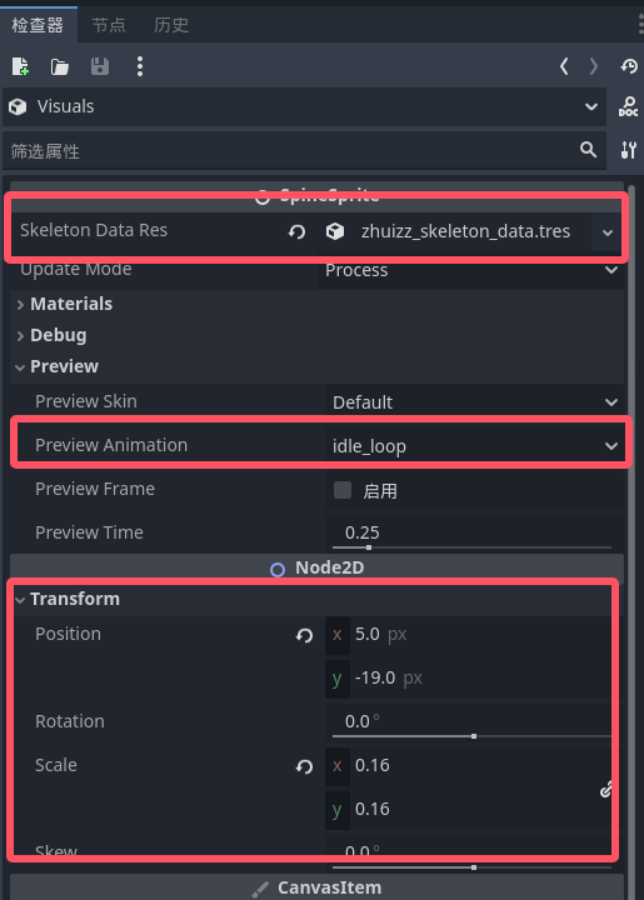Reset the Position property value
644x900 pixels.
[304, 635]
